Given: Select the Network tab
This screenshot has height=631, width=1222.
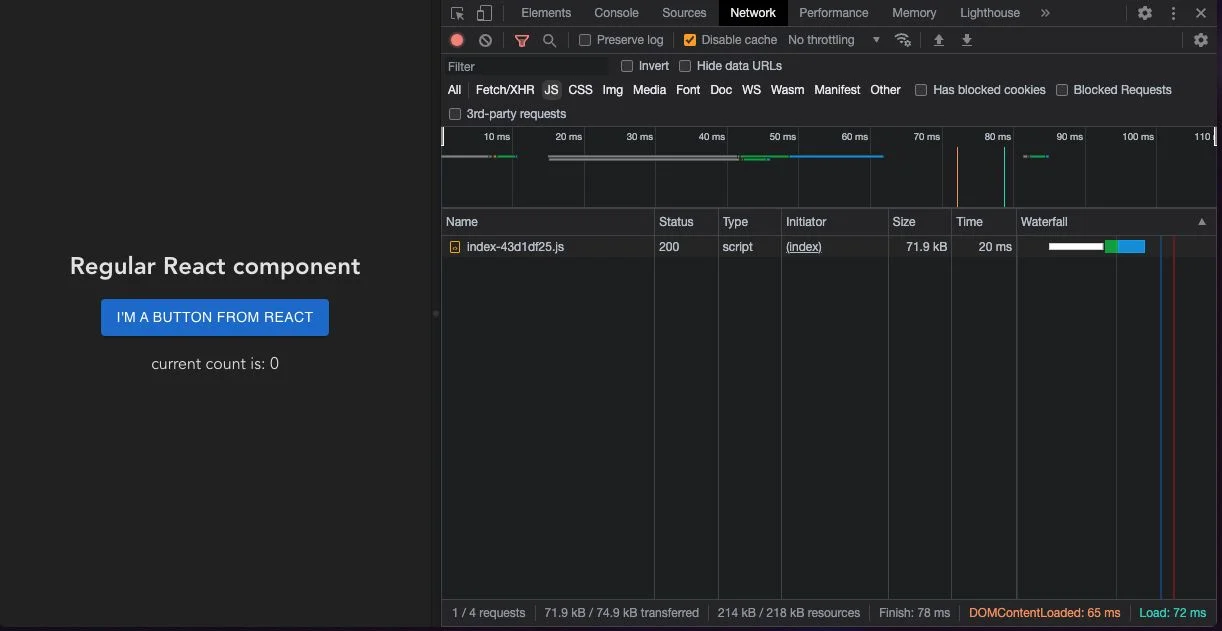Looking at the screenshot, I should coord(753,13).
